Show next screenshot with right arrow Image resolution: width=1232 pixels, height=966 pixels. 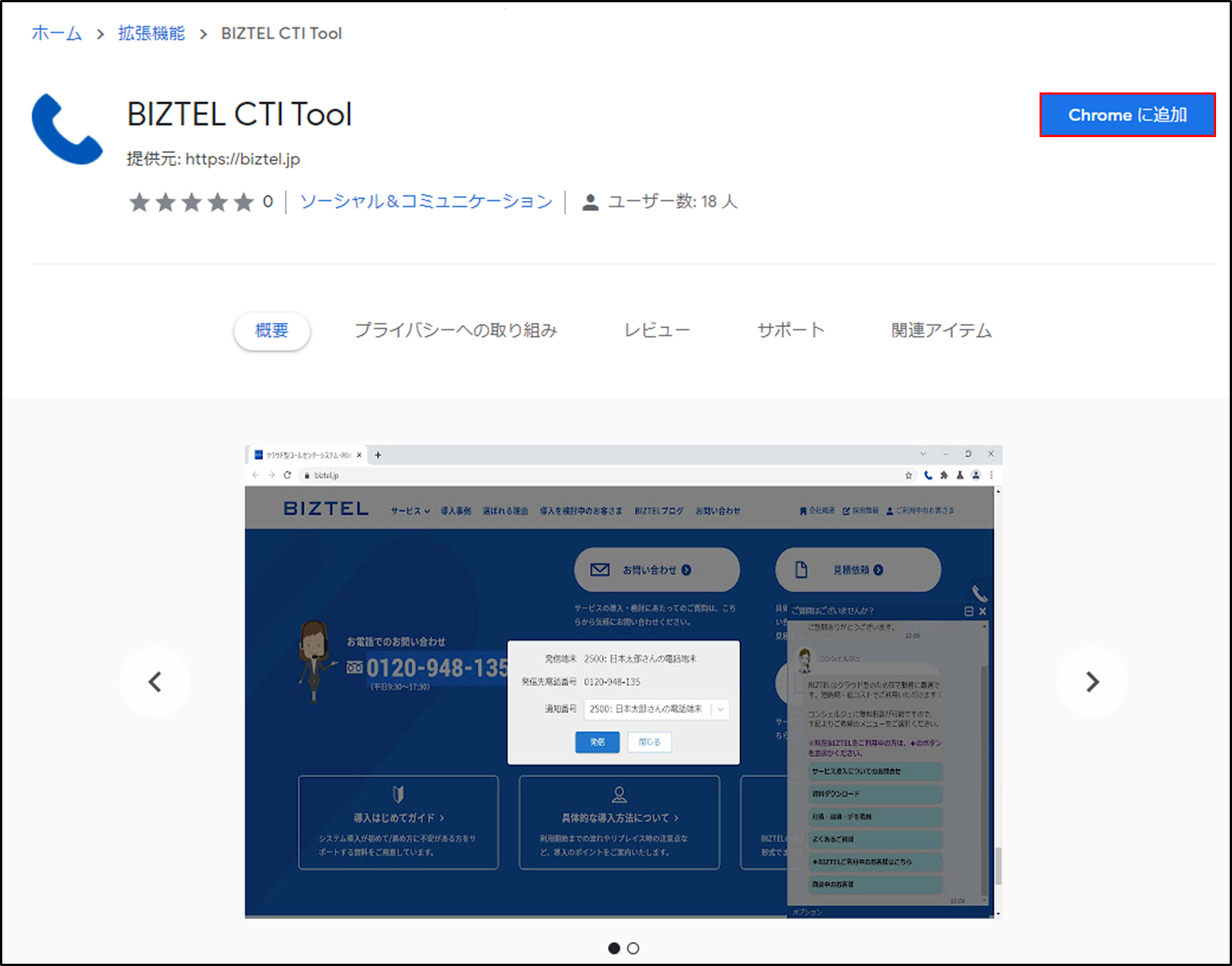point(1092,682)
